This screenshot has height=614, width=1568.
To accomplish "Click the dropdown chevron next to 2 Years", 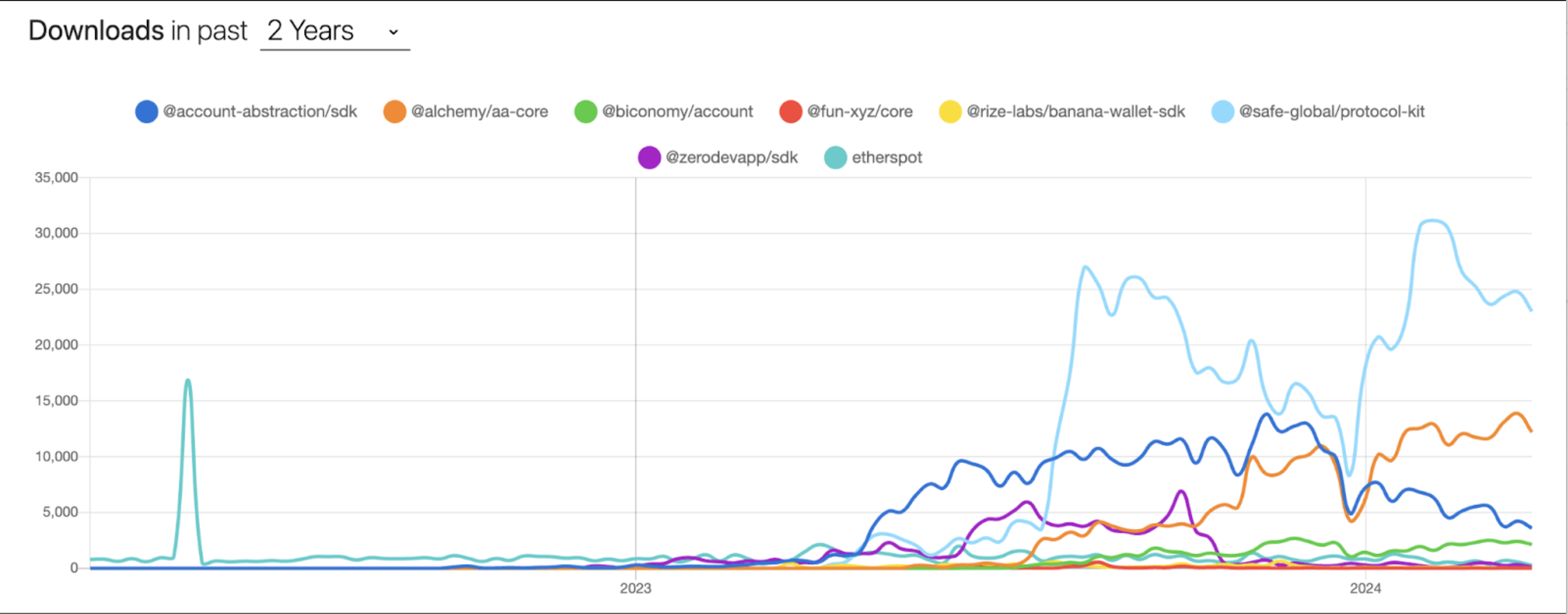I will [393, 32].
